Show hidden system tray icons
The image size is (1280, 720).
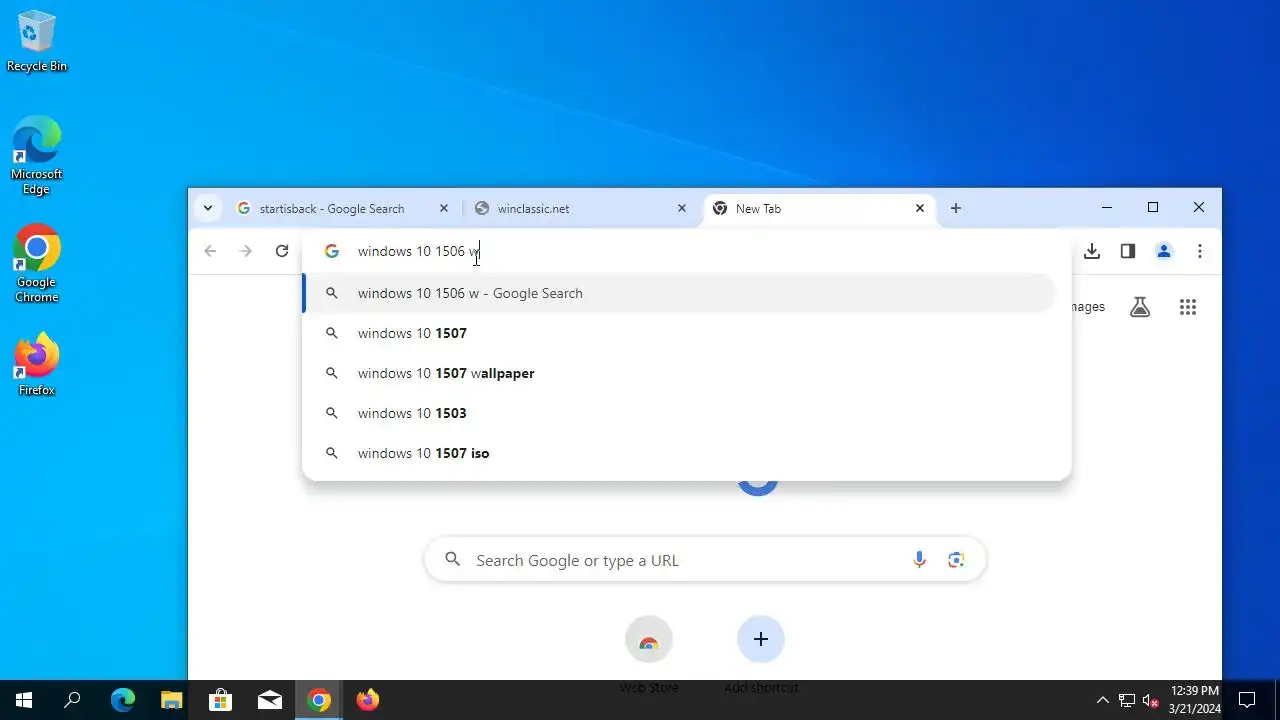click(x=1103, y=700)
